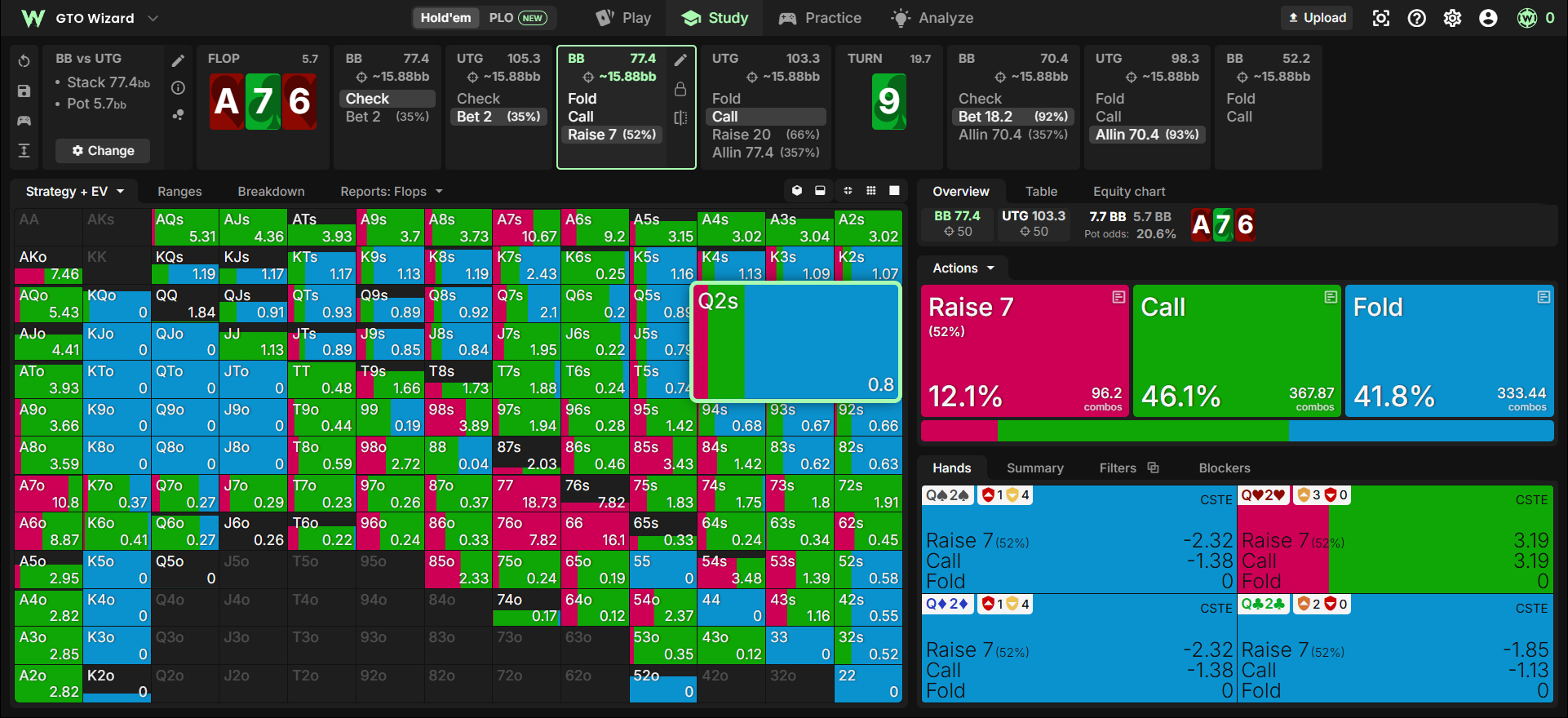Click the GTO Wizard logo
This screenshot has width=1568, height=718.
[33, 18]
